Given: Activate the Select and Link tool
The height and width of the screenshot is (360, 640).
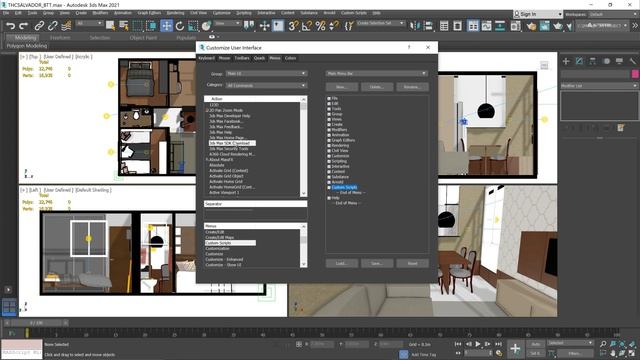Looking at the screenshot, I should (x=39, y=26).
